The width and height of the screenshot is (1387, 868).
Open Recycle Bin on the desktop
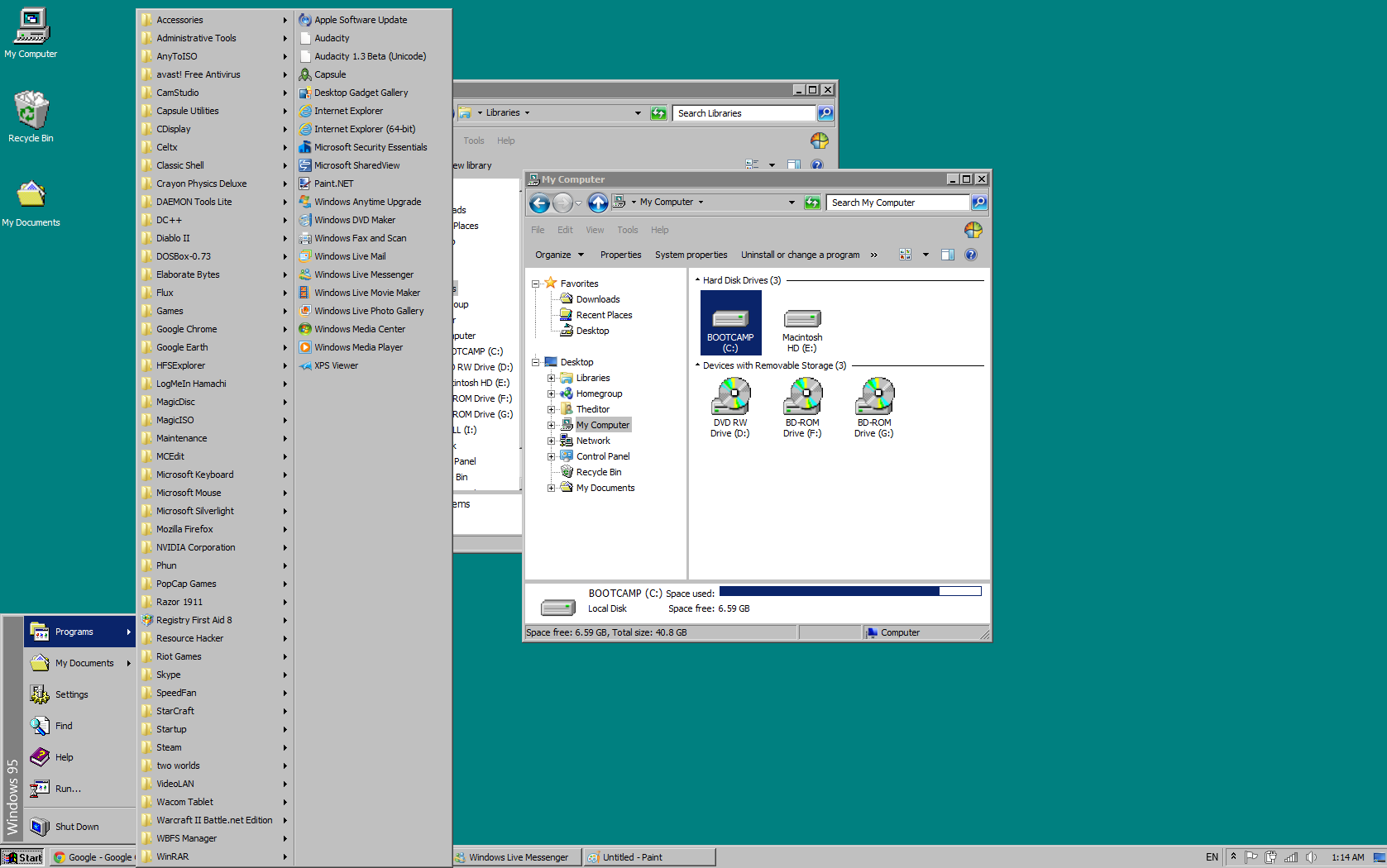click(x=31, y=117)
